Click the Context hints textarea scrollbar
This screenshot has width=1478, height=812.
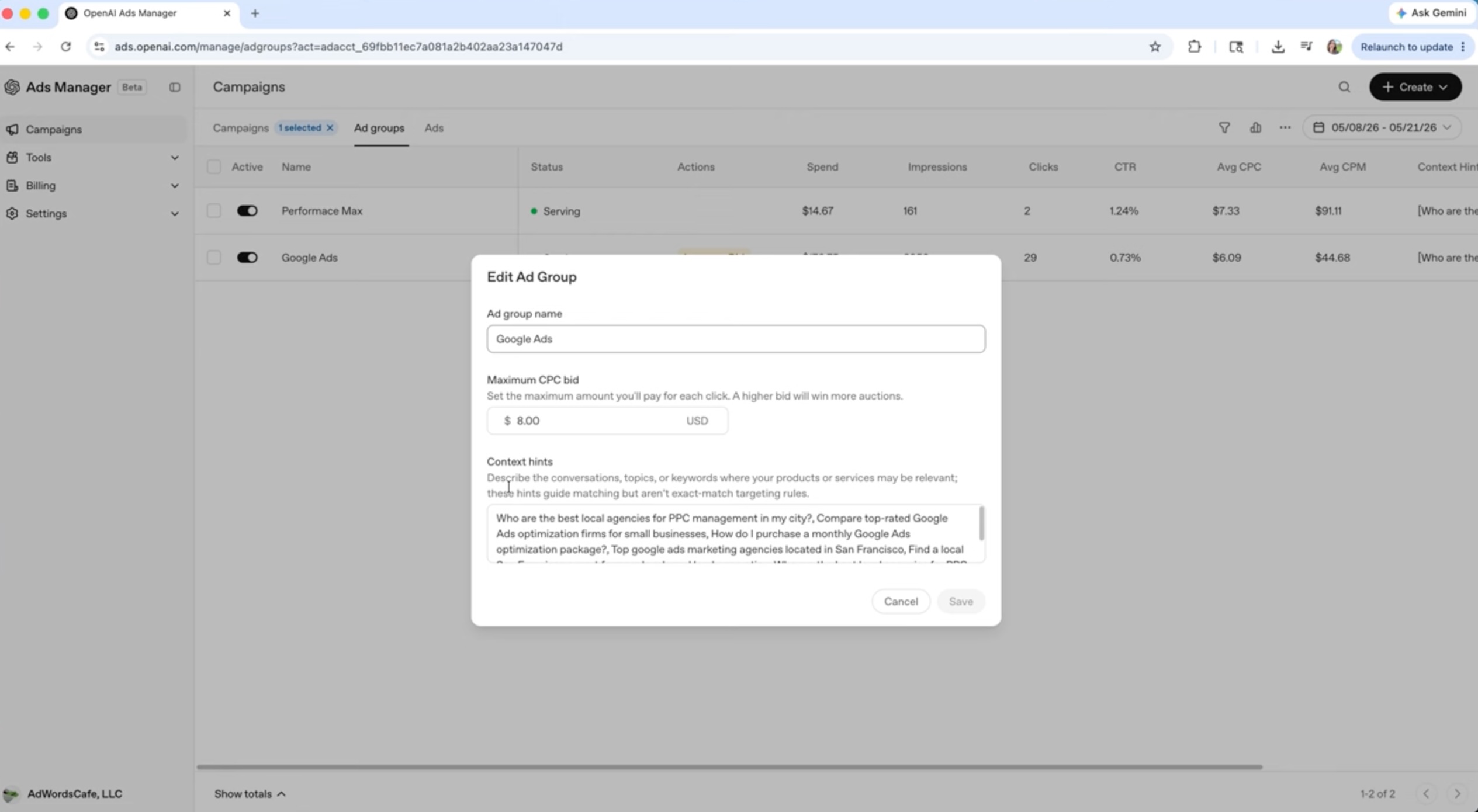[981, 523]
